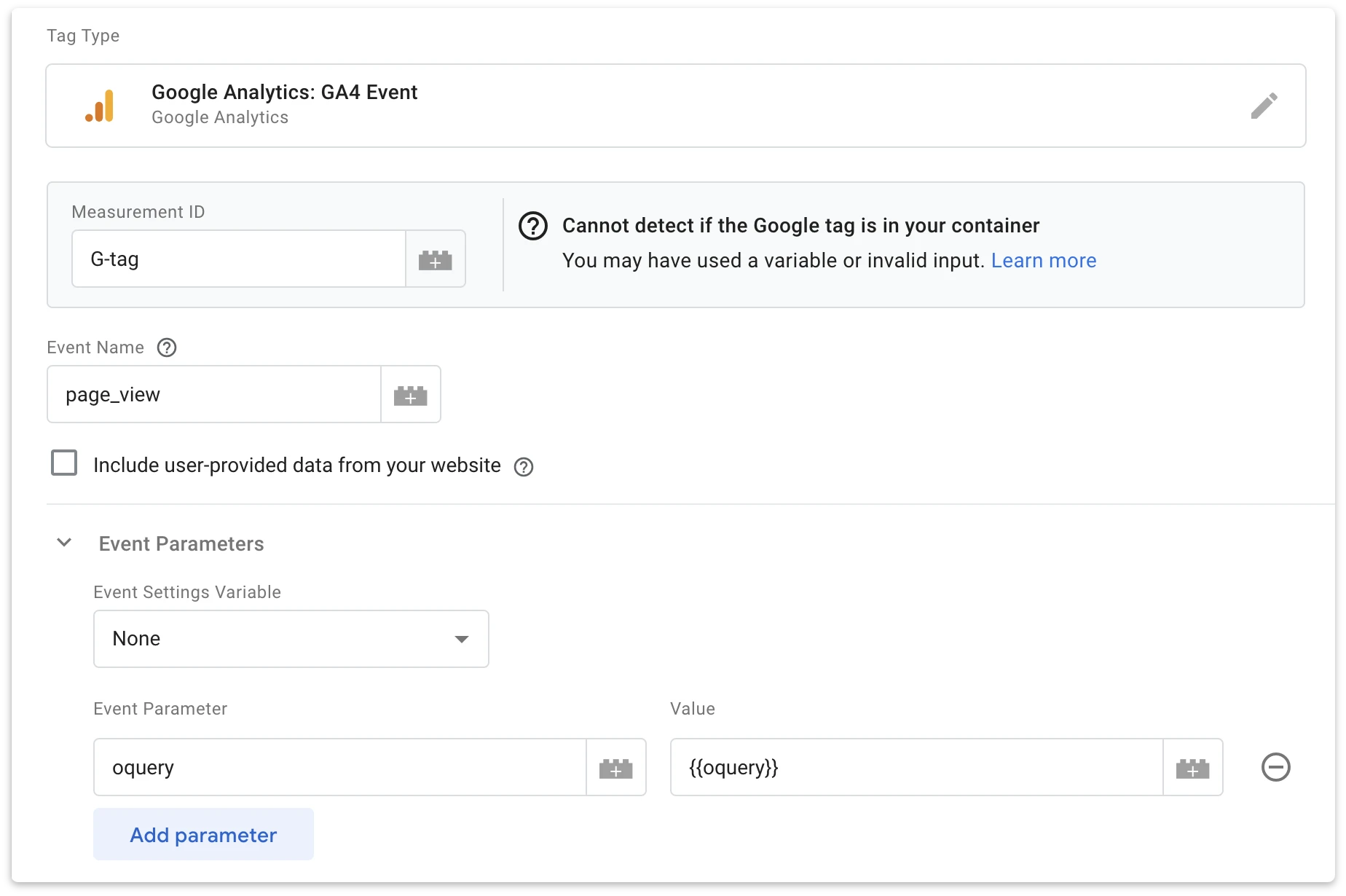Click the Google Analytics bar chart logo
The image size is (1346, 896).
coord(100,106)
